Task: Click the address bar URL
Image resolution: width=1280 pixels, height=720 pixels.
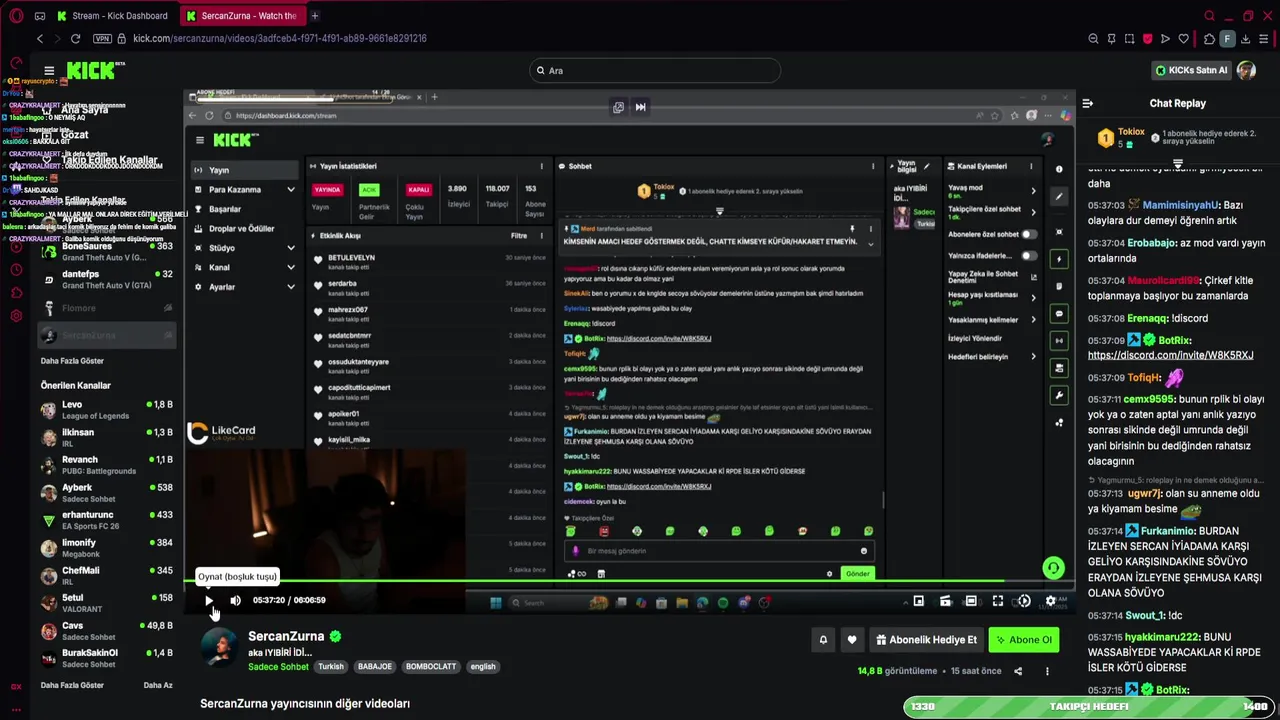Action: [x=280, y=38]
